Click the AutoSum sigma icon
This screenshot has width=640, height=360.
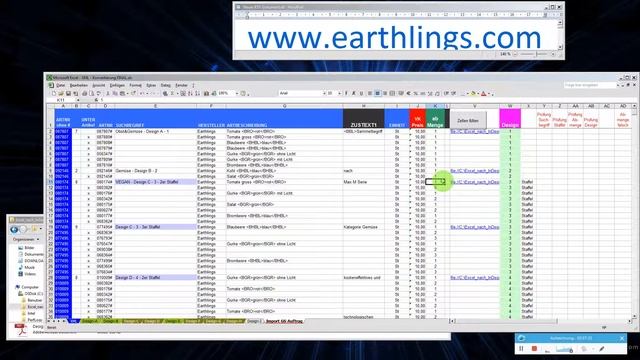172,93
